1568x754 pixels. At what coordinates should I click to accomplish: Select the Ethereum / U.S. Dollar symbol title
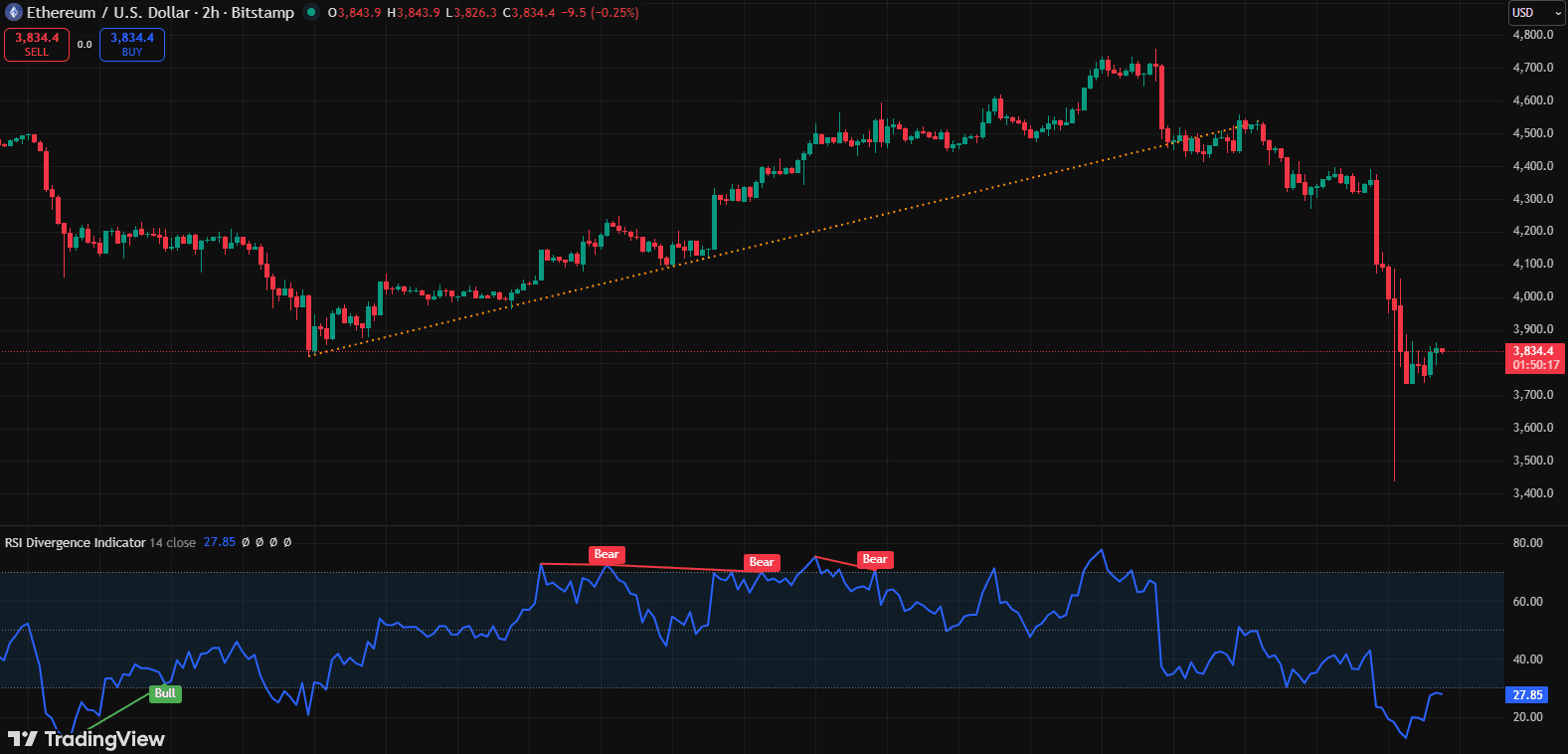(109, 13)
